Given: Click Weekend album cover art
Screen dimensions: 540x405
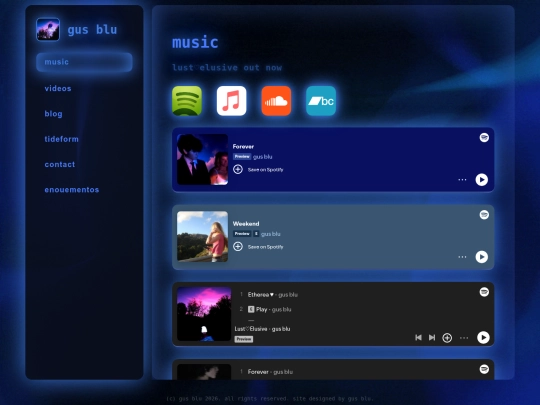Looking at the screenshot, I should pyautogui.click(x=202, y=237).
